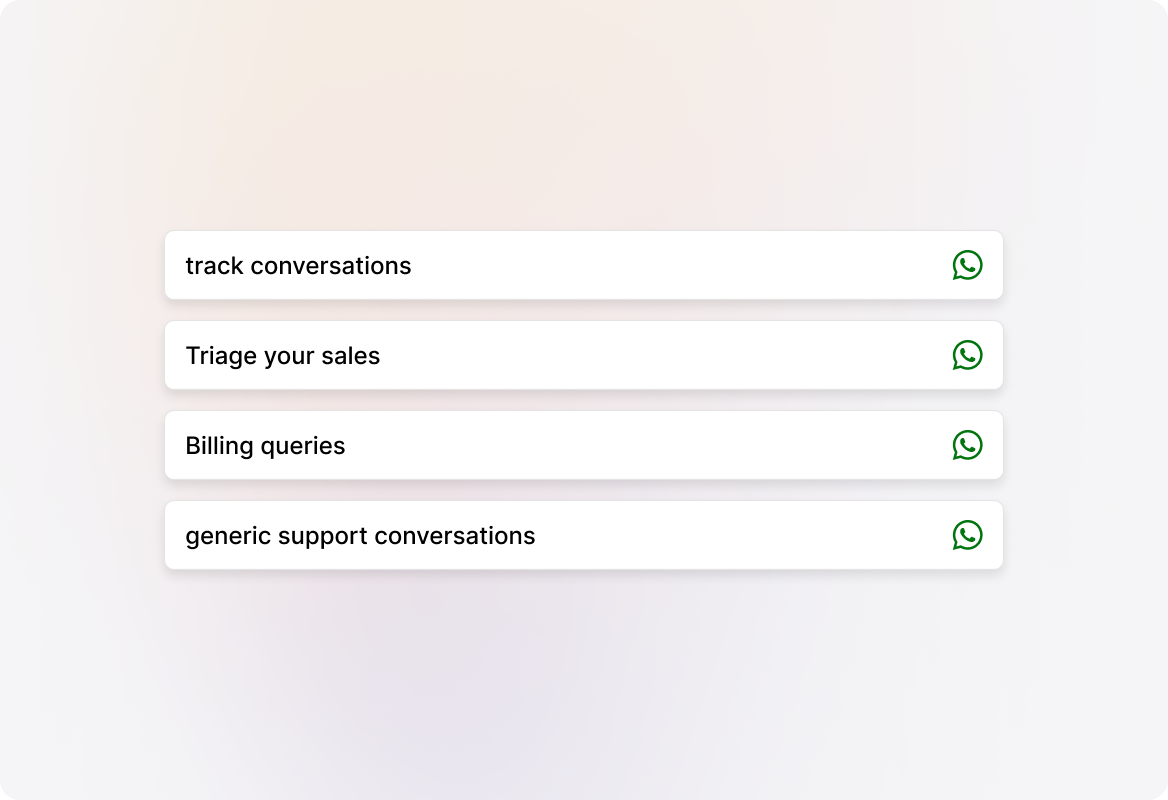Viewport: 1168px width, 800px height.
Task: Click the WhatsApp icon beside track conversations
Action: pyautogui.click(x=967, y=265)
